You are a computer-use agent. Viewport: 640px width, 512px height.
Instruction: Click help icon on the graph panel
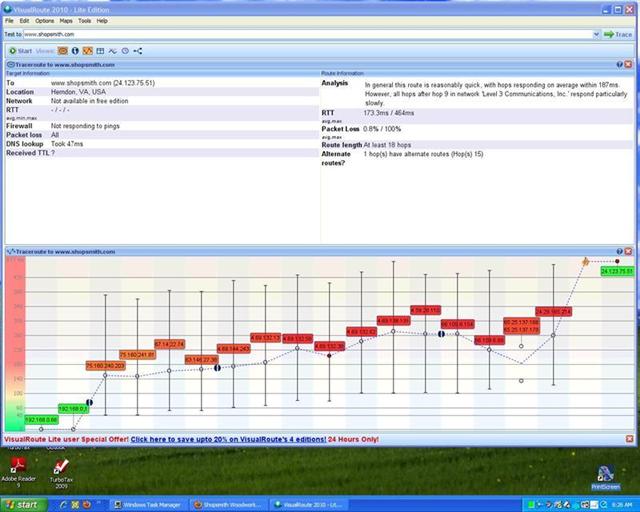coord(620,252)
